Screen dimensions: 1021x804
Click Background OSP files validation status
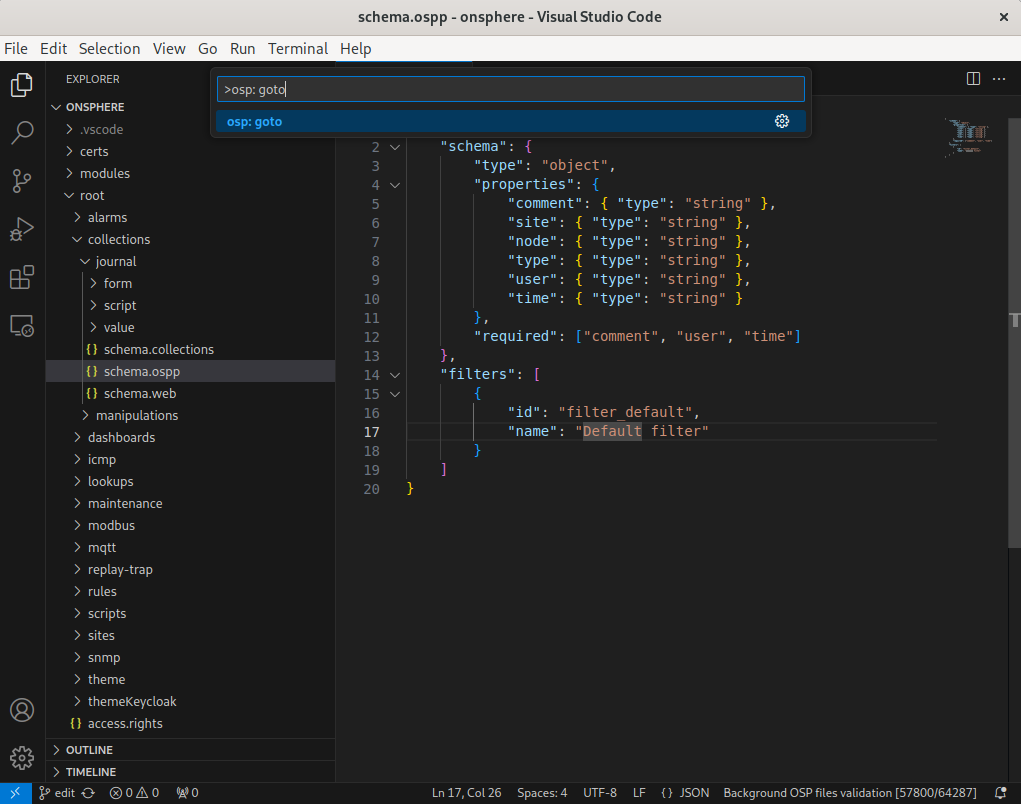[x=850, y=793]
